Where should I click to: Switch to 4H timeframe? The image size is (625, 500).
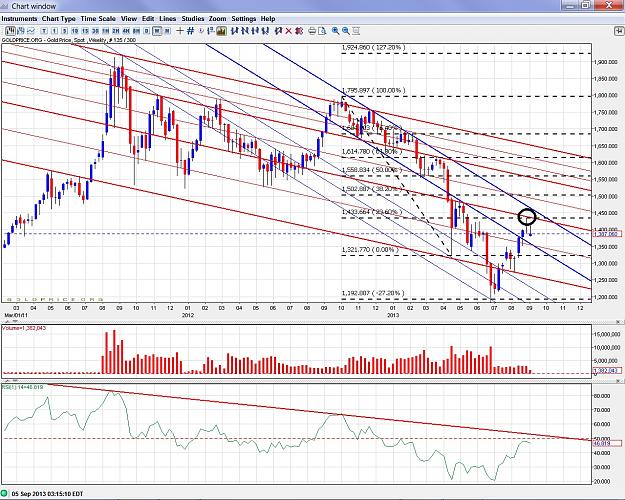(126, 31)
